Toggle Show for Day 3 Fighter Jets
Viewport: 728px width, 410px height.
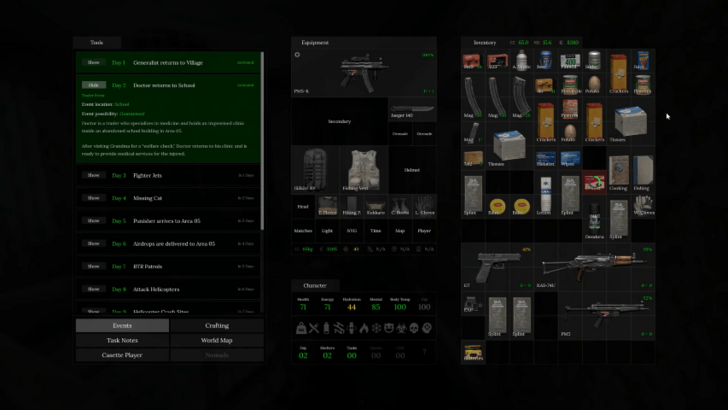click(94, 175)
